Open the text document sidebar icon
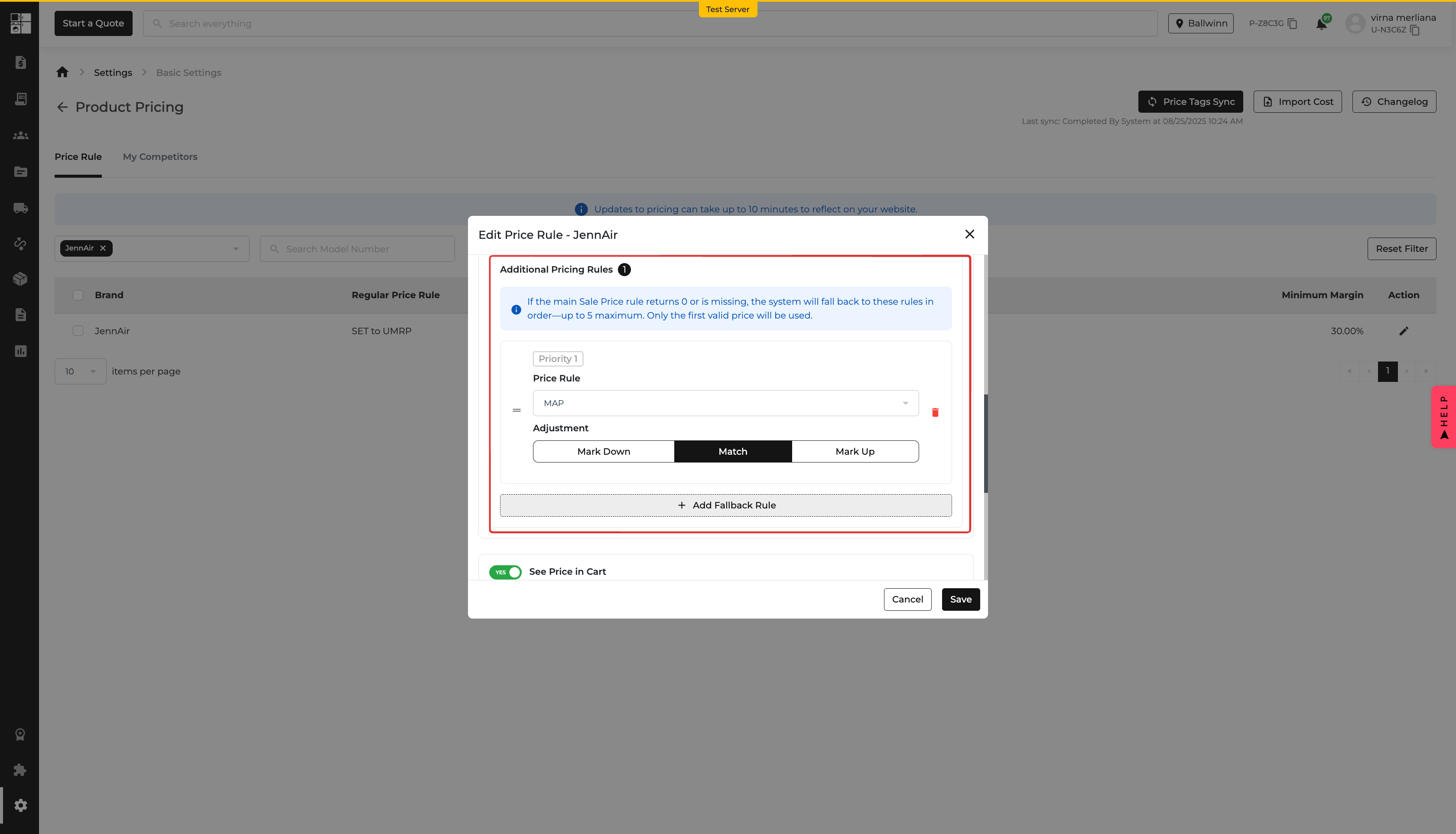1456x834 pixels. pyautogui.click(x=21, y=314)
